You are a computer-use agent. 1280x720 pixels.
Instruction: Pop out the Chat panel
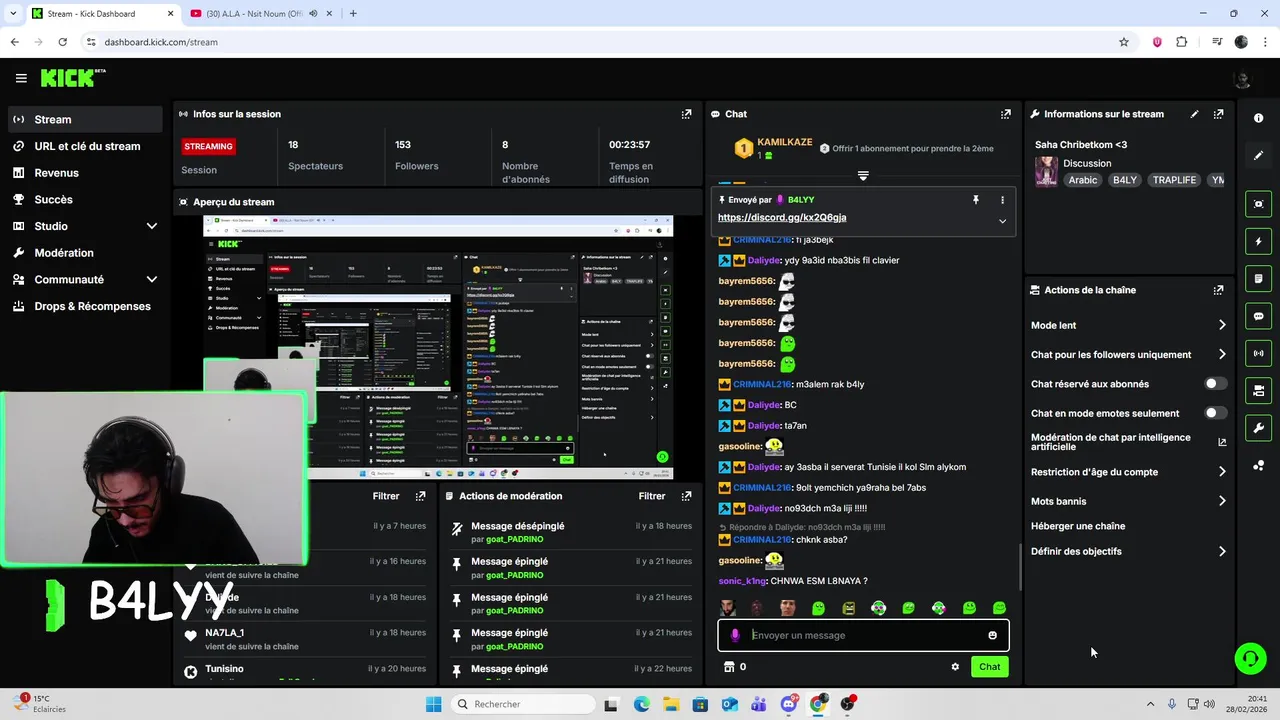1006,114
